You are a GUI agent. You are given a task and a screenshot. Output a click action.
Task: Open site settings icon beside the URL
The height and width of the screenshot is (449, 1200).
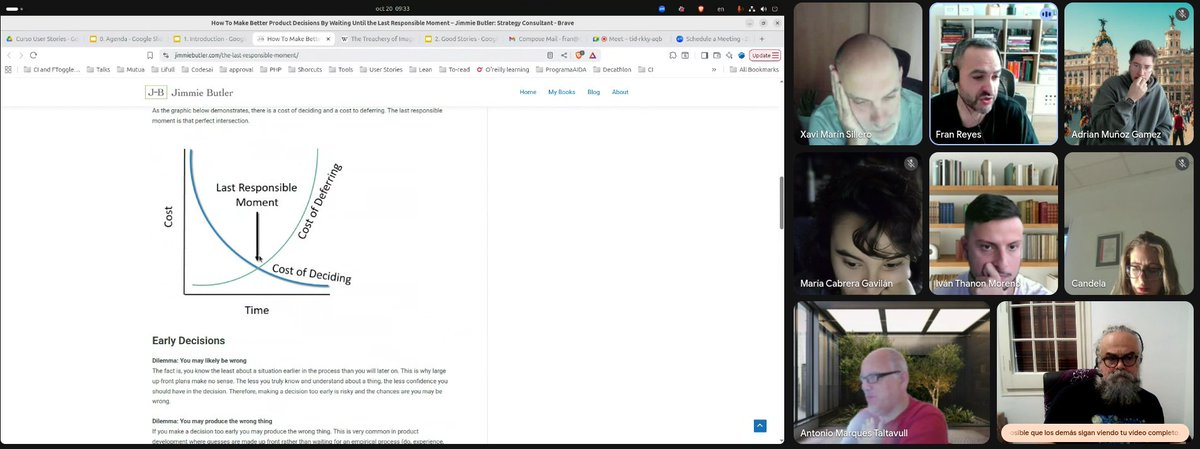(x=166, y=55)
